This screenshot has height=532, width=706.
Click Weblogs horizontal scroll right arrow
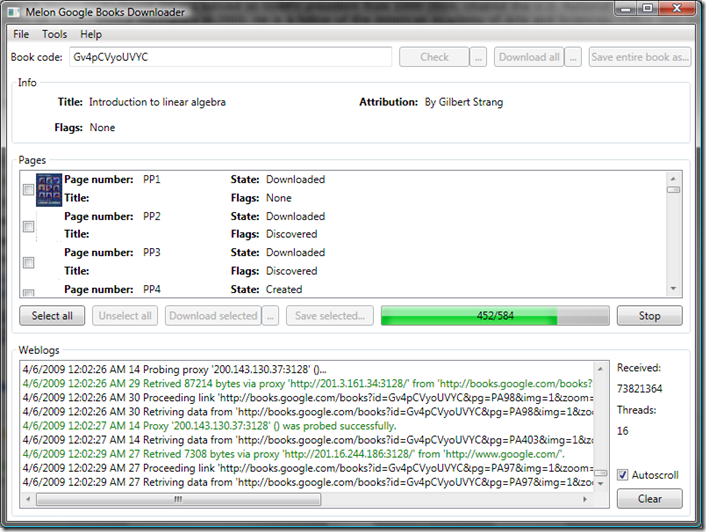coord(585,499)
